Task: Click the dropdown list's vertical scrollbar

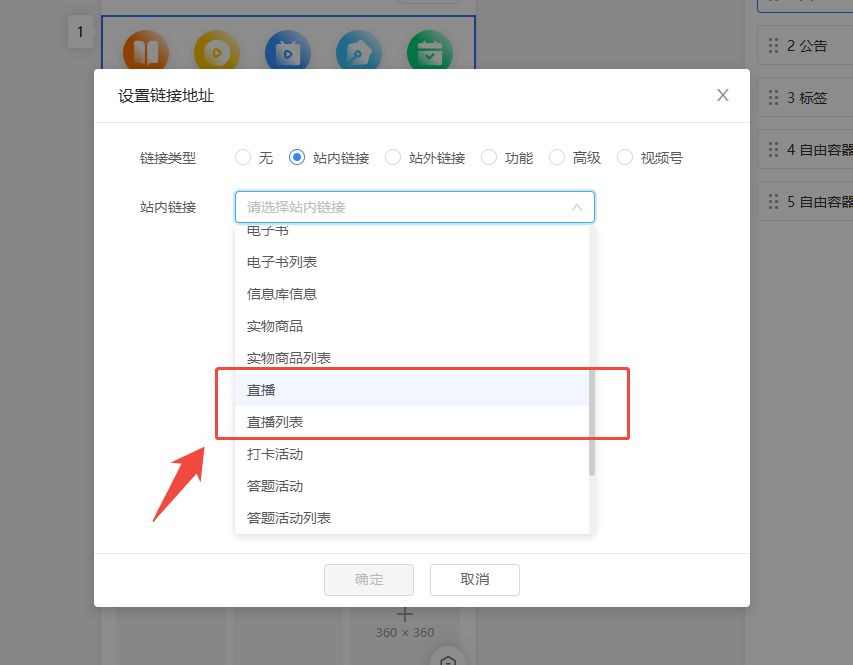Action: pyautogui.click(x=592, y=420)
